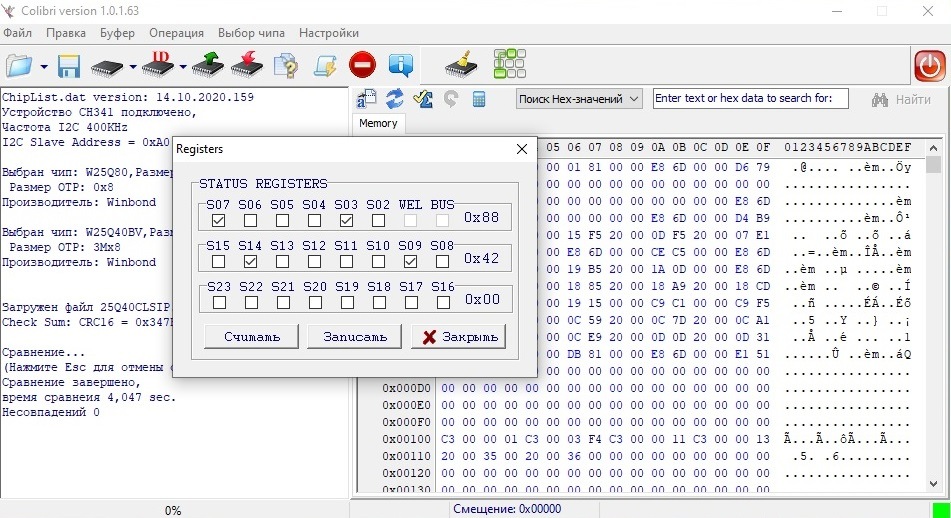Toggle the S09 status bit checkbox
This screenshot has width=951, height=518.
(410, 261)
